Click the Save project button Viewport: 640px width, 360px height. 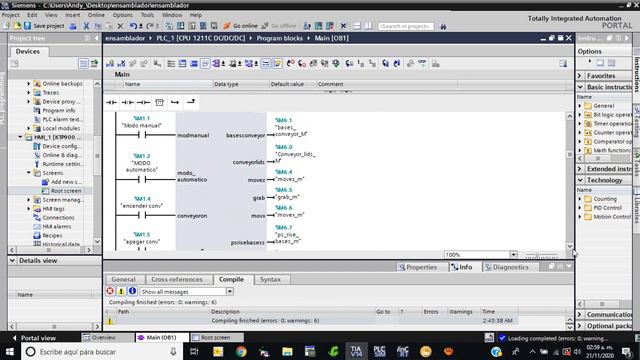44,26
